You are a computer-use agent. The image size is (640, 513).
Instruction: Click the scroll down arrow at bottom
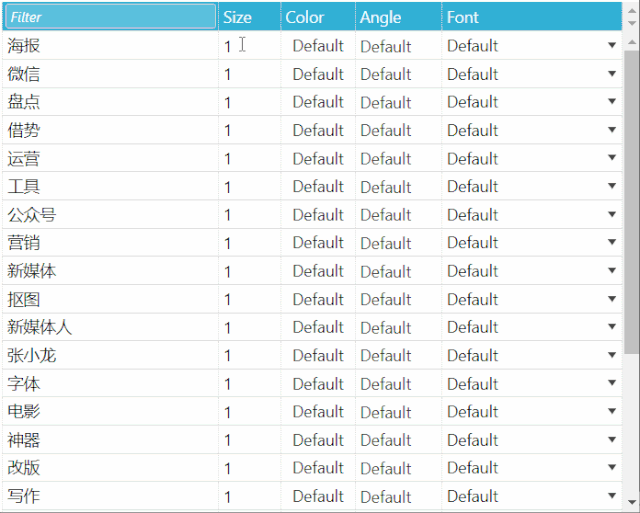click(x=632, y=502)
